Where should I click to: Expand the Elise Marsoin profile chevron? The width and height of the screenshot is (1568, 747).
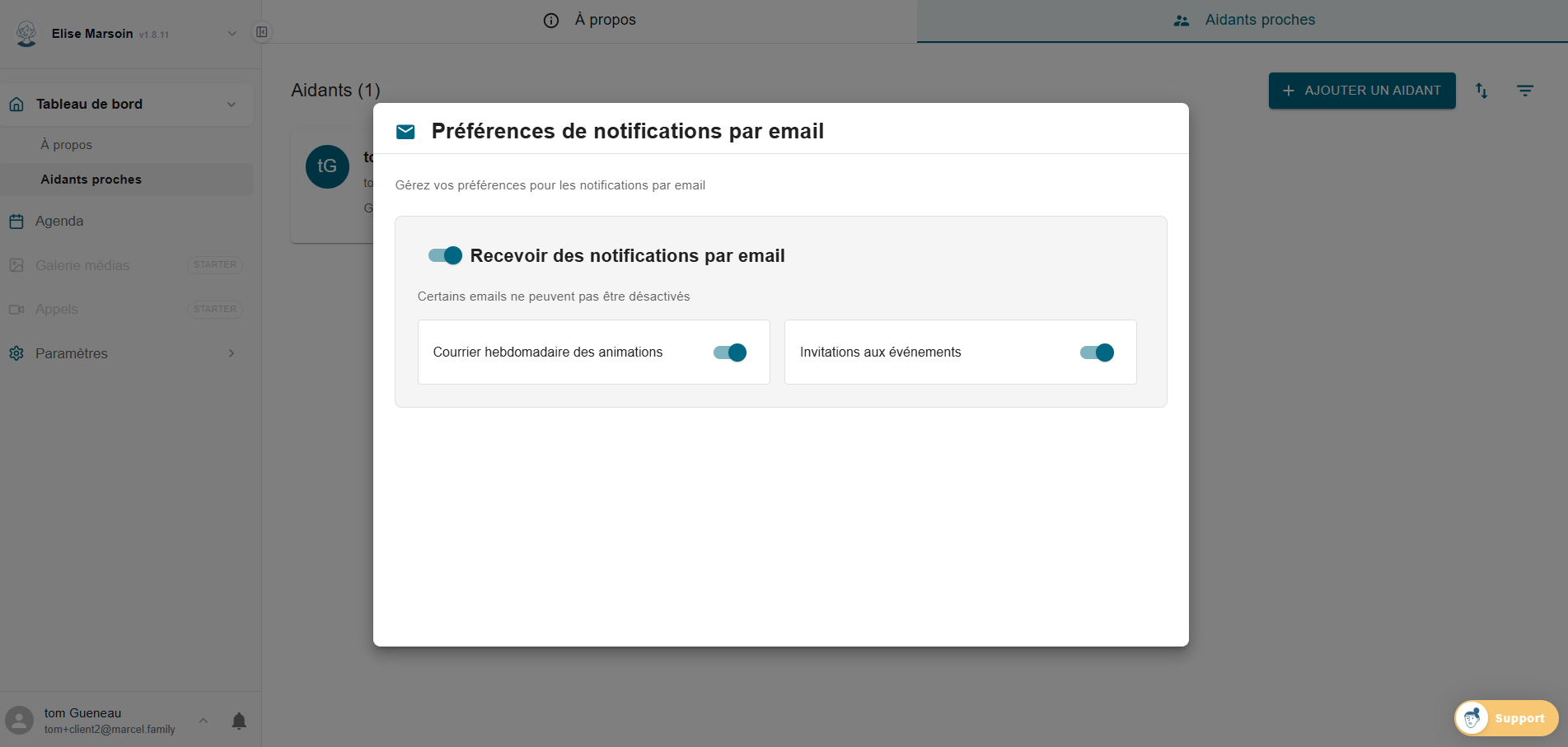pos(232,33)
